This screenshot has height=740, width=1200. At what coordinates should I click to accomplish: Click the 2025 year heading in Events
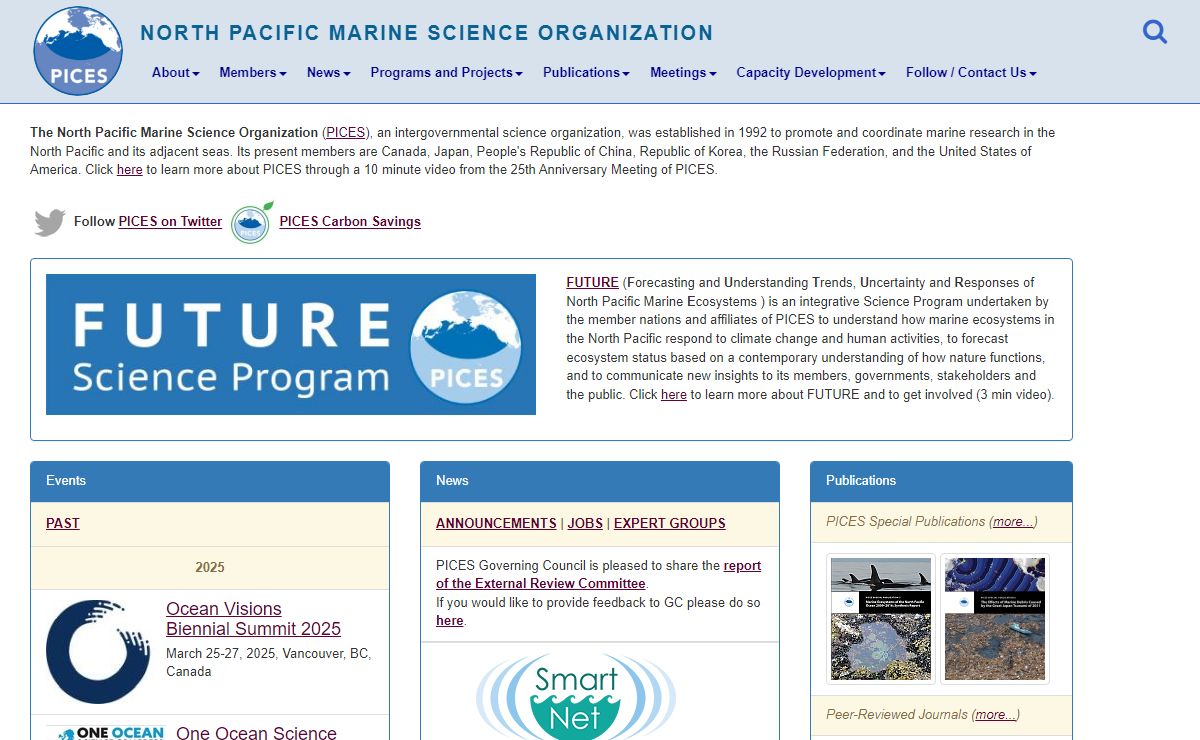[x=210, y=567]
